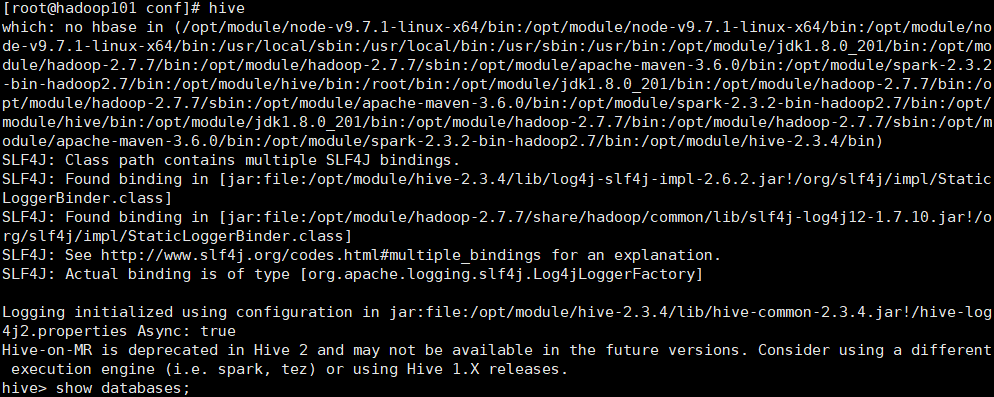
Task: Click 'execution engine (i.e. spark, tez)' text
Action: click(x=164, y=369)
